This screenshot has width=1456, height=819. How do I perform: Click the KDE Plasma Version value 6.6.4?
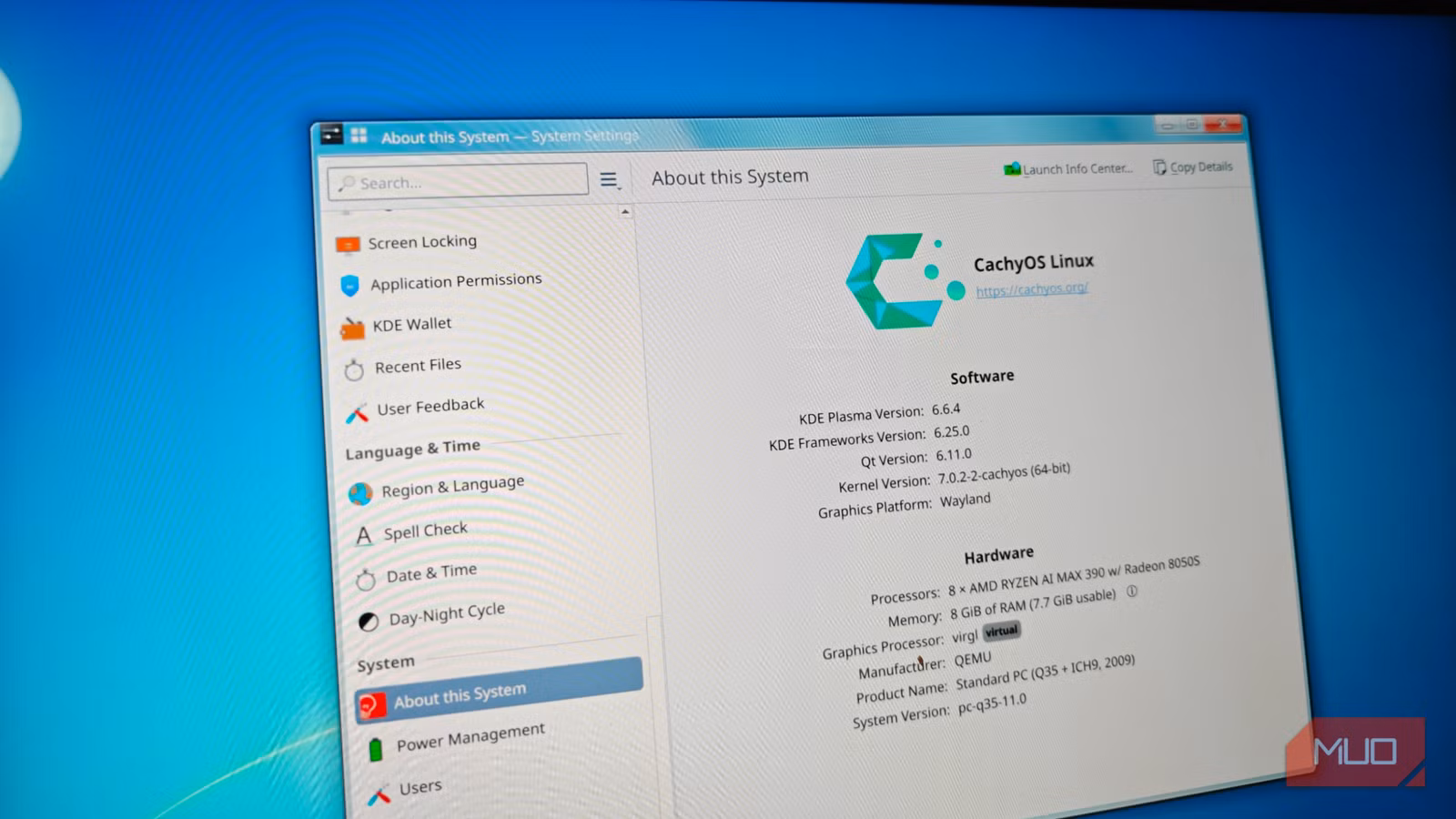945,409
